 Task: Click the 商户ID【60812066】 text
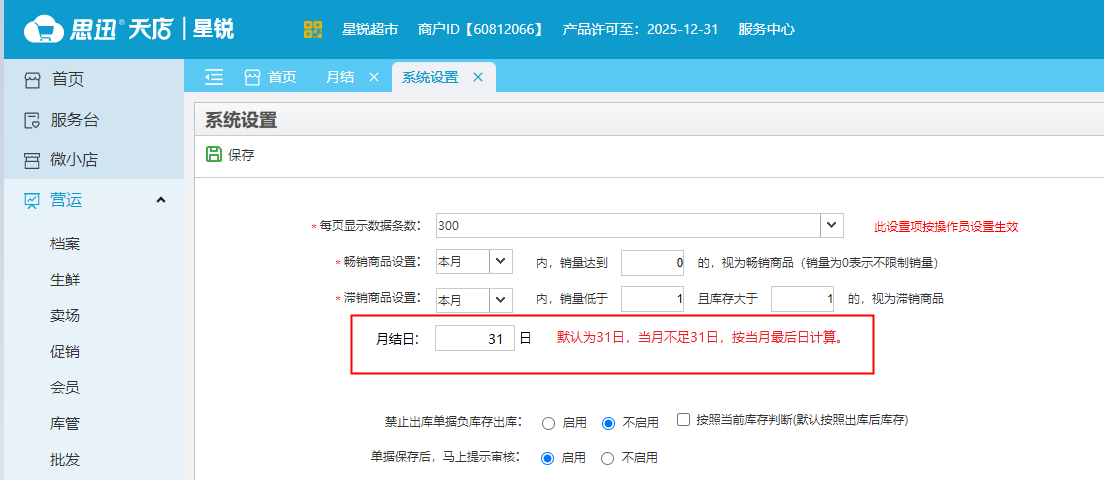[481, 29]
